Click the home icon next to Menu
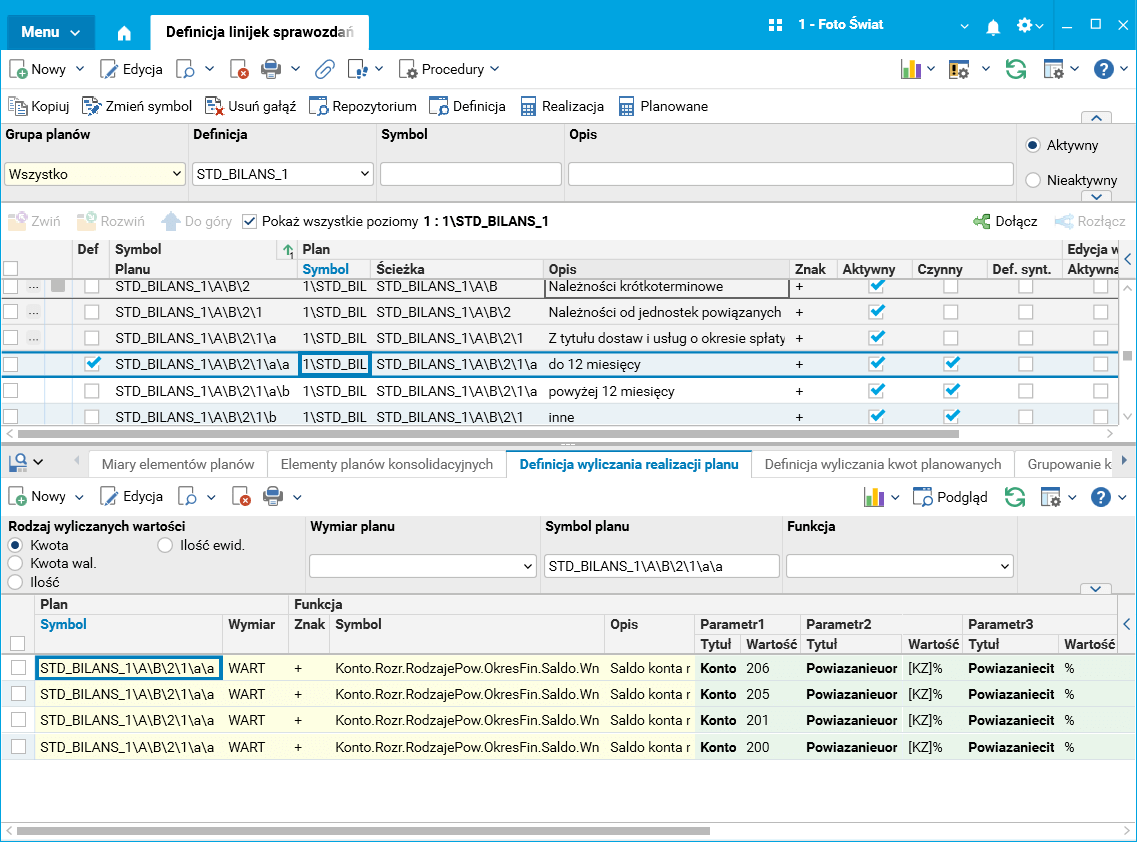 coord(124,33)
